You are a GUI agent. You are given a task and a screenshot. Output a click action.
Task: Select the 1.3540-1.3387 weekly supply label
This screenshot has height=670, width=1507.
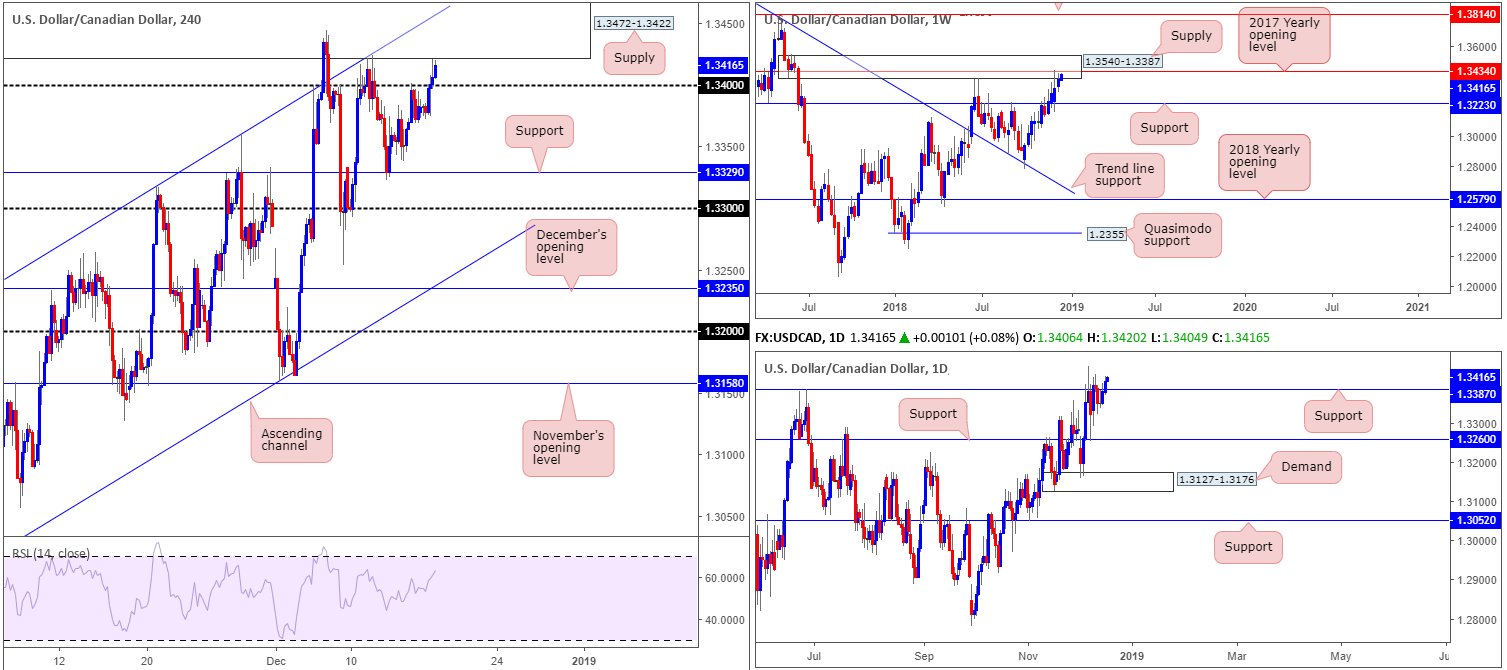[1123, 62]
